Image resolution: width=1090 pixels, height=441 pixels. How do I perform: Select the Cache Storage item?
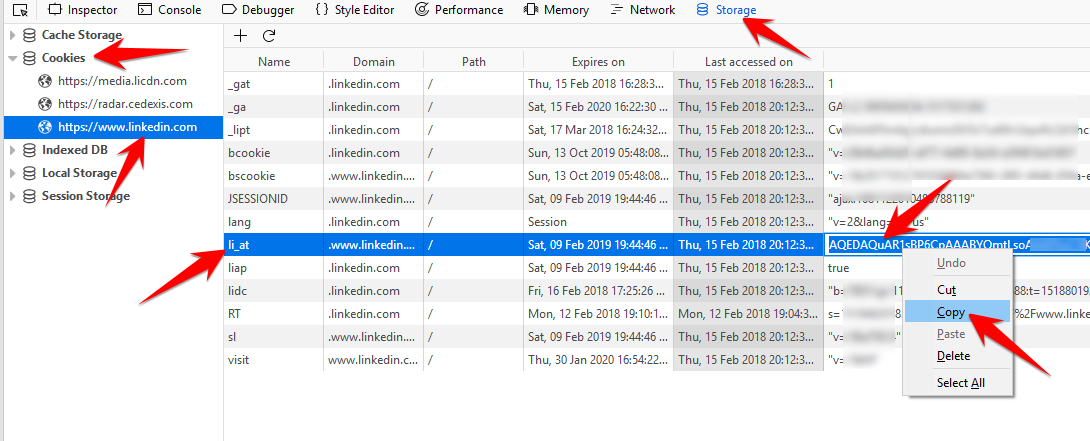point(81,35)
